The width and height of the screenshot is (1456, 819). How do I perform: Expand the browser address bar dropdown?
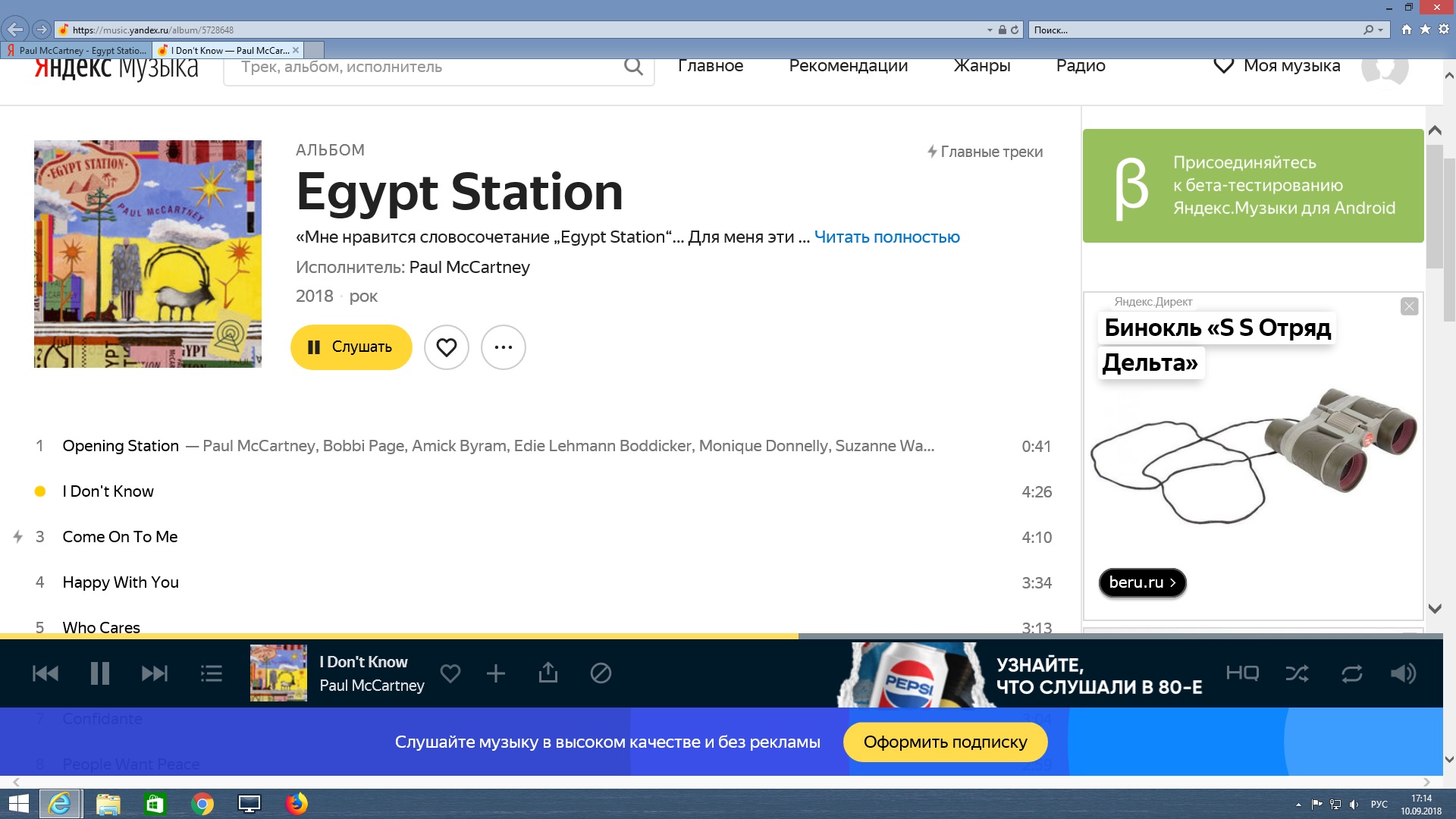click(x=990, y=30)
